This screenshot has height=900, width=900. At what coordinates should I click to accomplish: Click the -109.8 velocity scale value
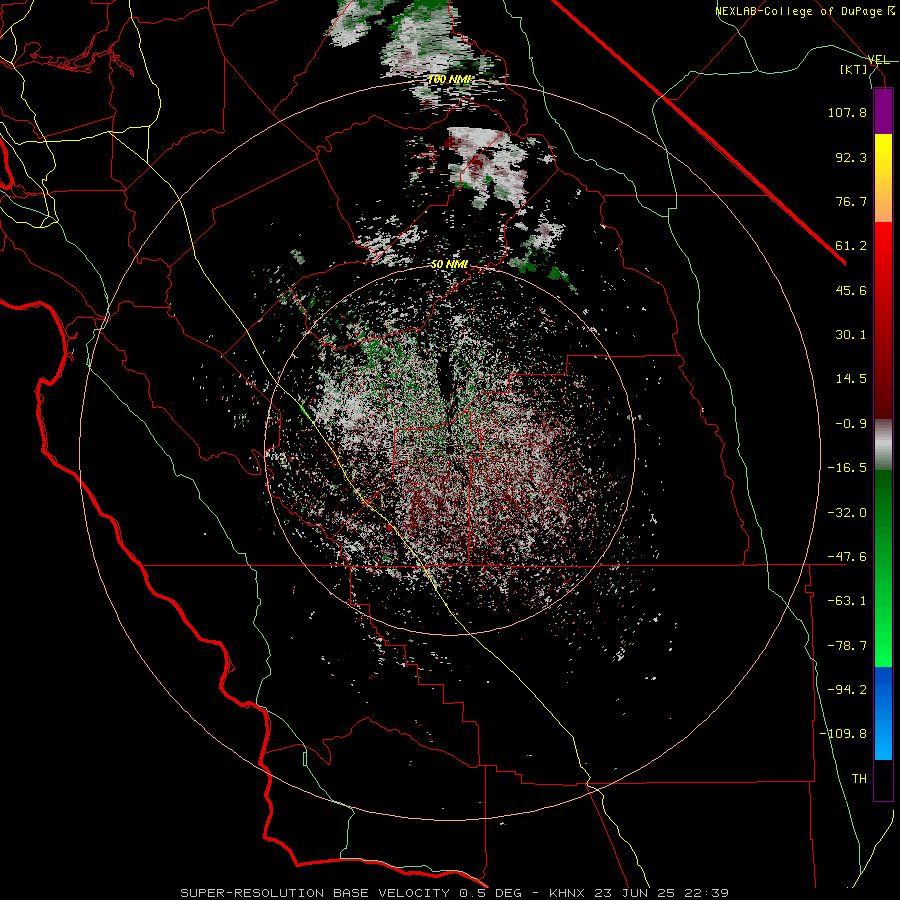tap(843, 734)
